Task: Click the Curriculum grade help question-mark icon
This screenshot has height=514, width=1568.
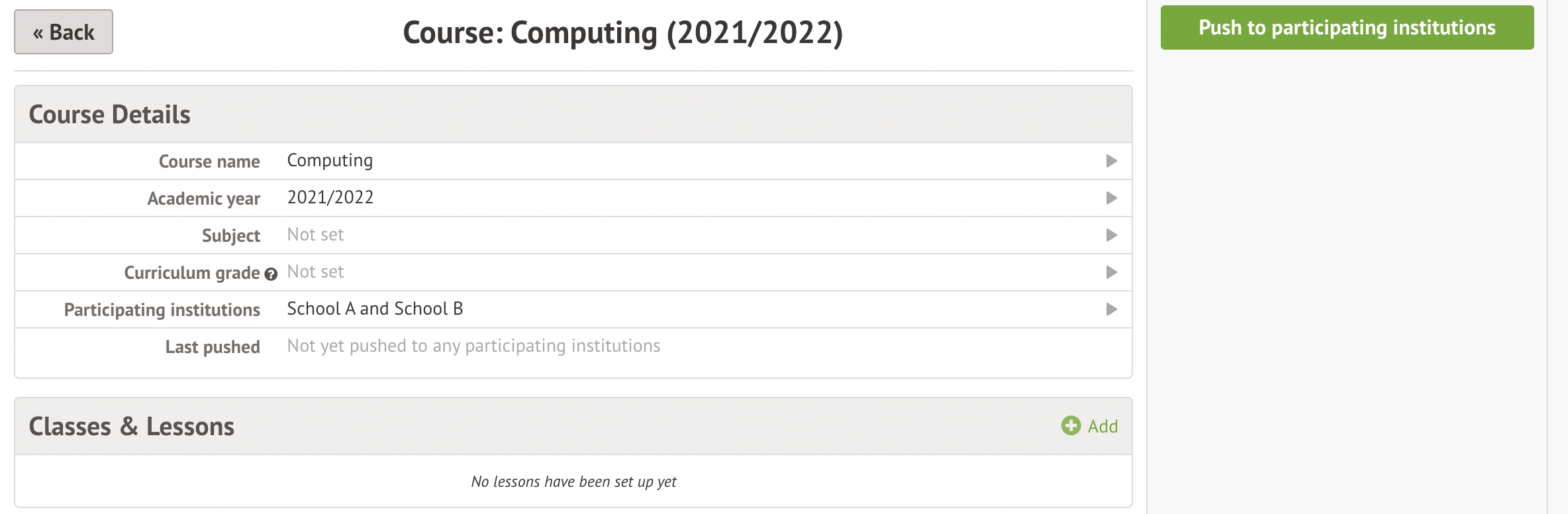Action: (x=271, y=274)
